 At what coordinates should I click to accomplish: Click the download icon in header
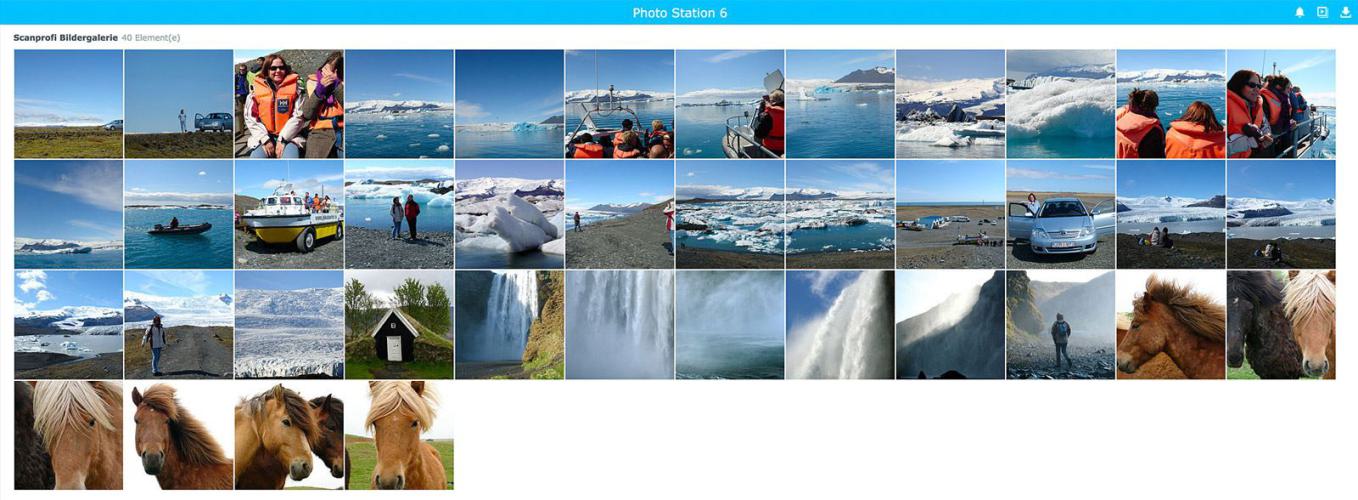pos(1345,12)
